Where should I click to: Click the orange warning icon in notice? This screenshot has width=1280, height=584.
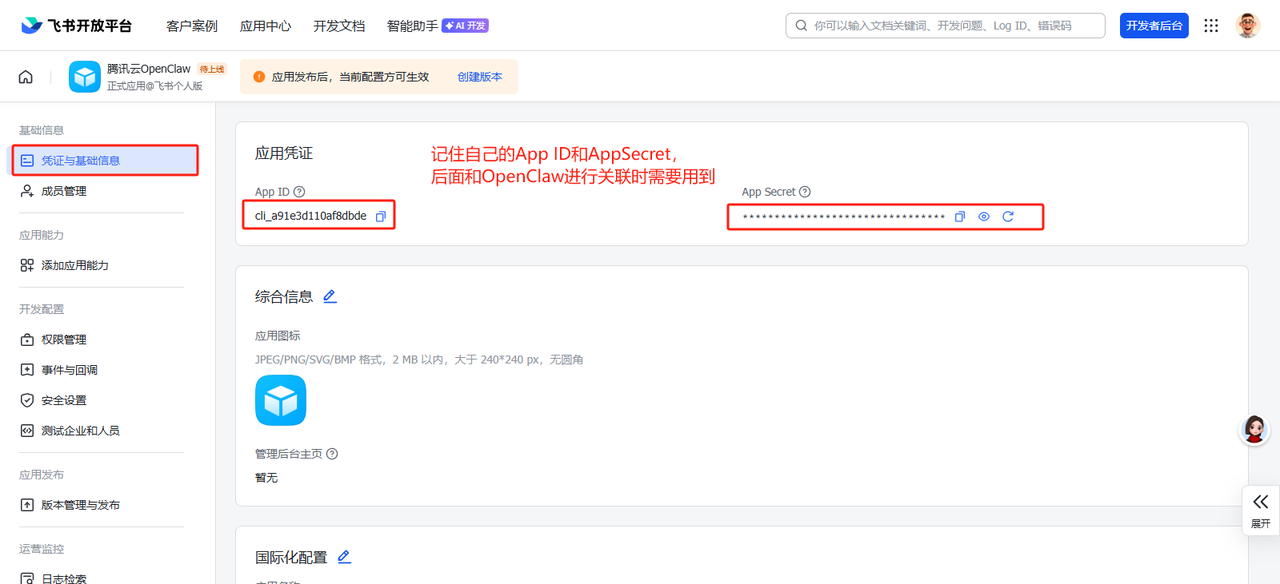[259, 77]
